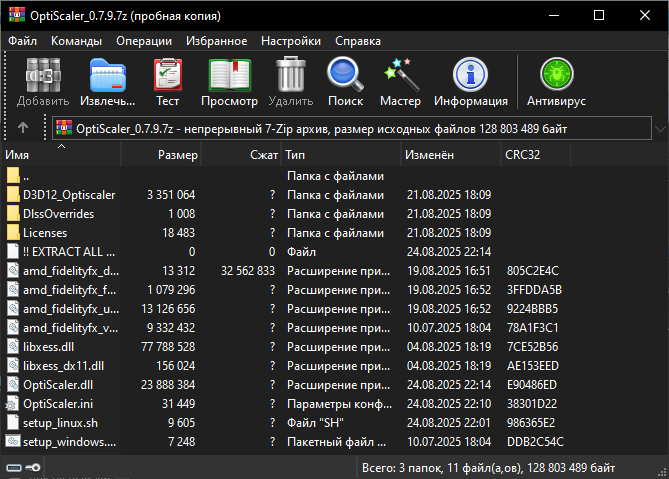
Task: Click the Удалить trash can icon
Action: [291, 75]
